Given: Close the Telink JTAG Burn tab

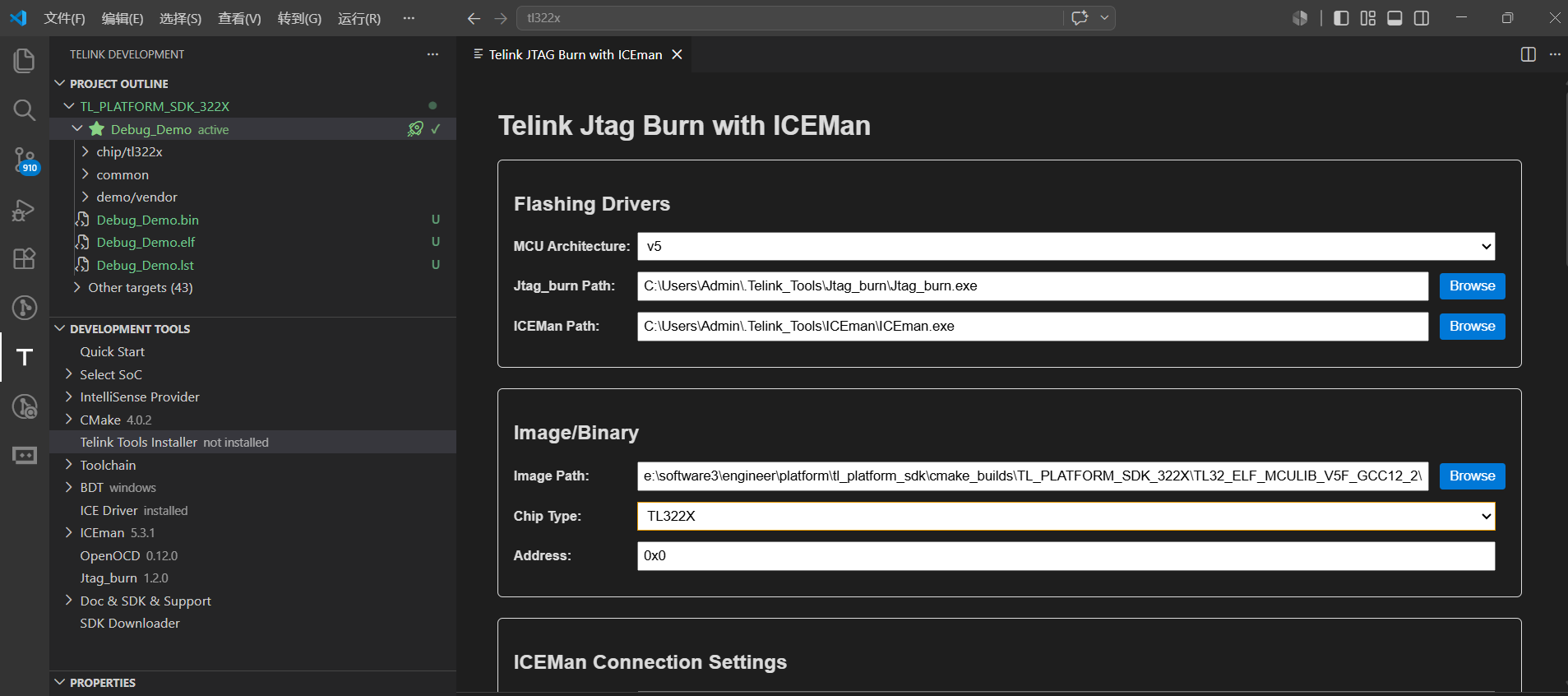Looking at the screenshot, I should [677, 54].
